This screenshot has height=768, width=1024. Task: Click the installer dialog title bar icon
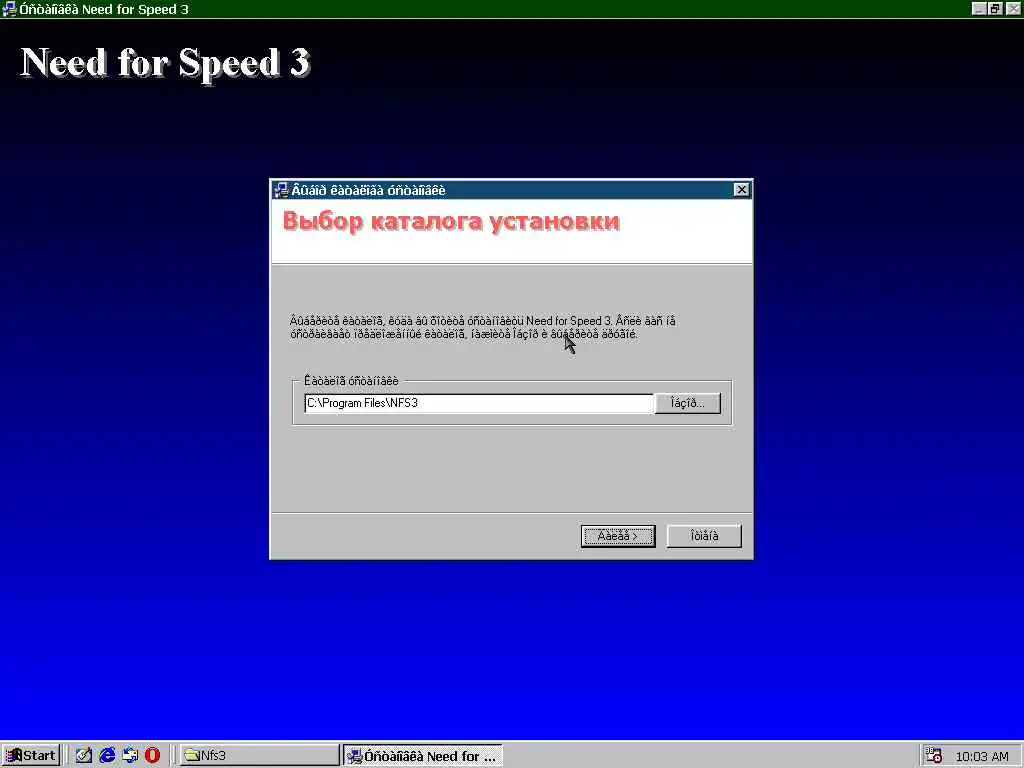coord(281,190)
